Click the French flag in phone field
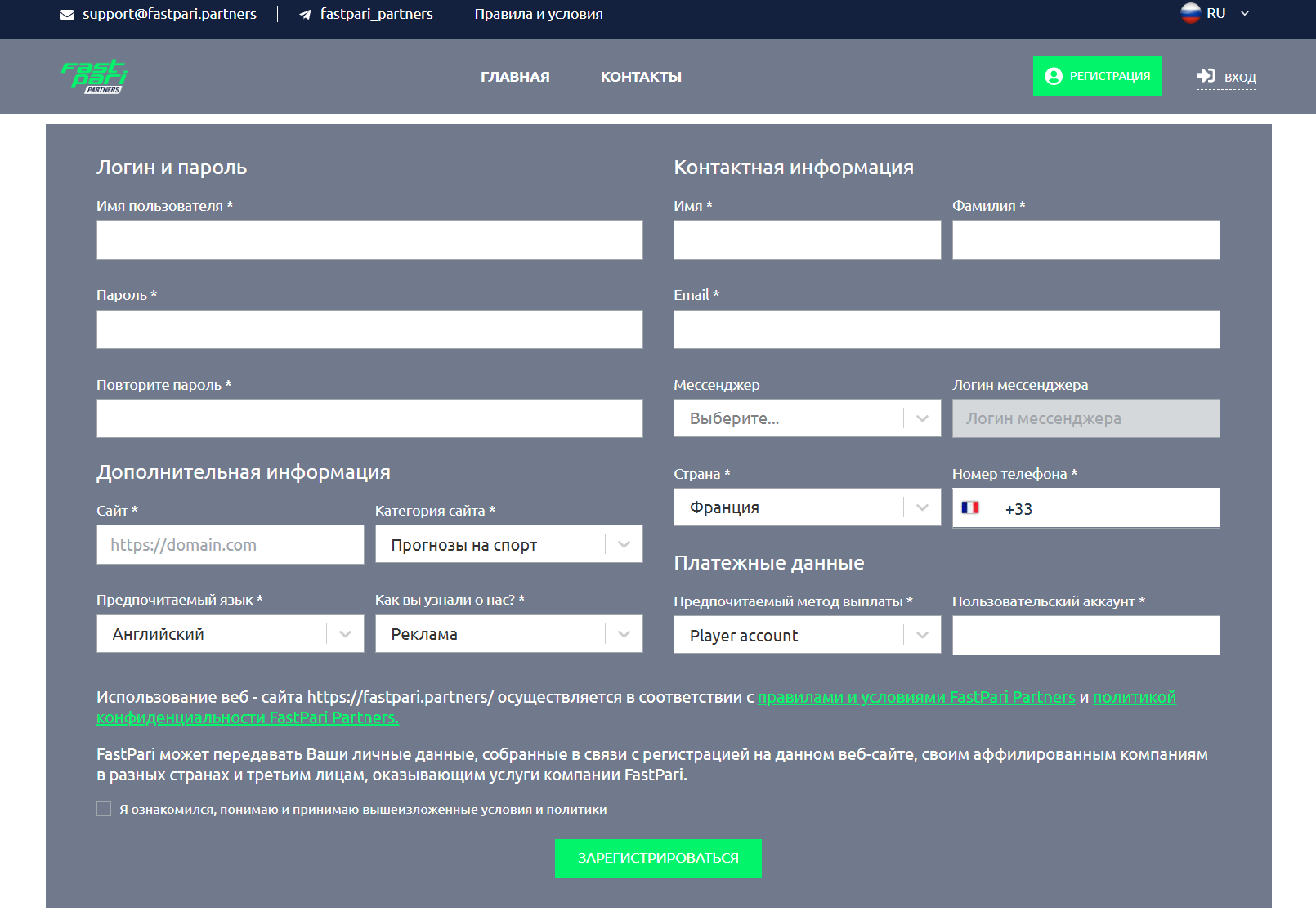The height and width of the screenshot is (916, 1316). pyautogui.click(x=970, y=507)
